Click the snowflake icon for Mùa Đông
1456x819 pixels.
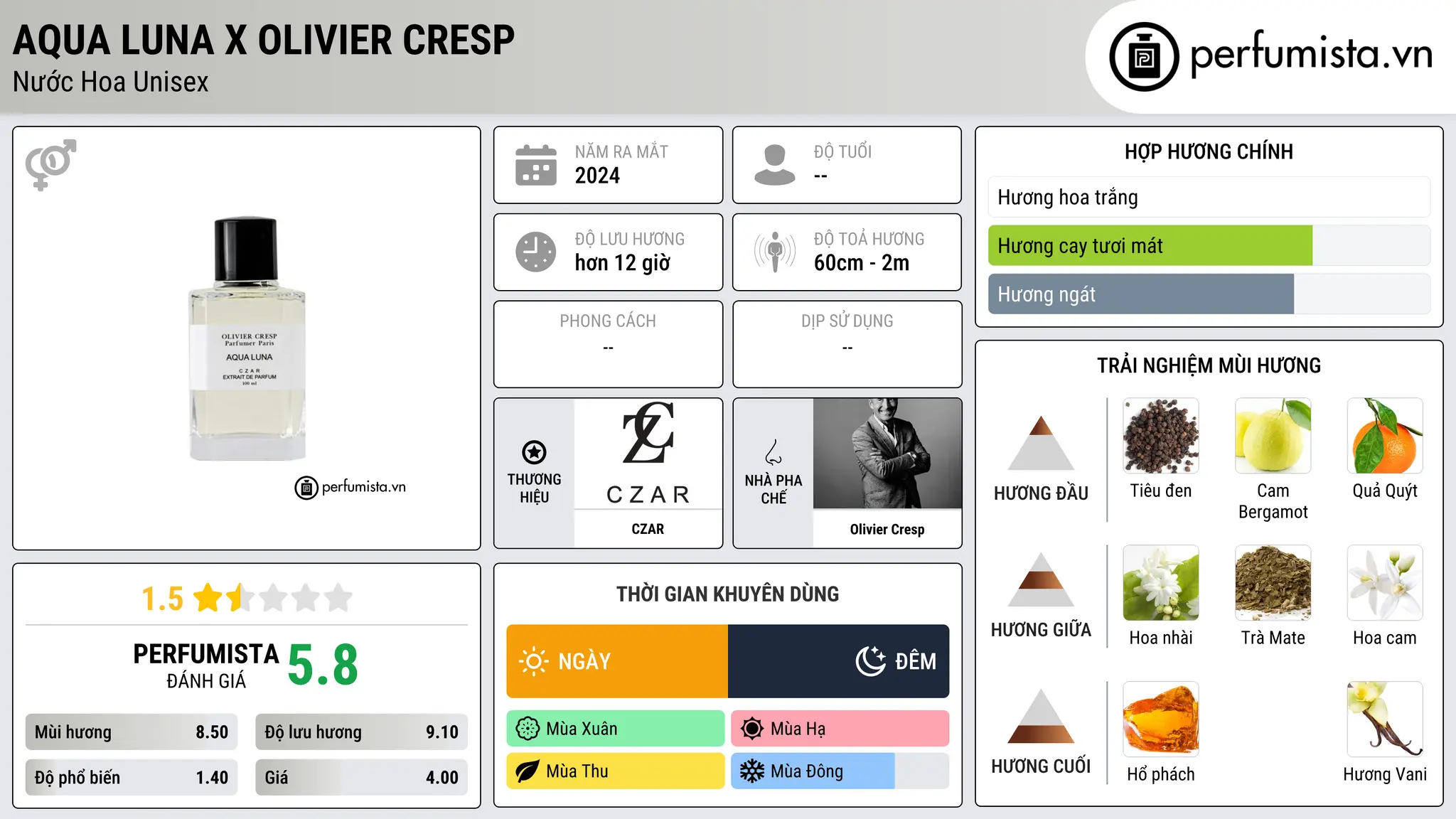(752, 771)
